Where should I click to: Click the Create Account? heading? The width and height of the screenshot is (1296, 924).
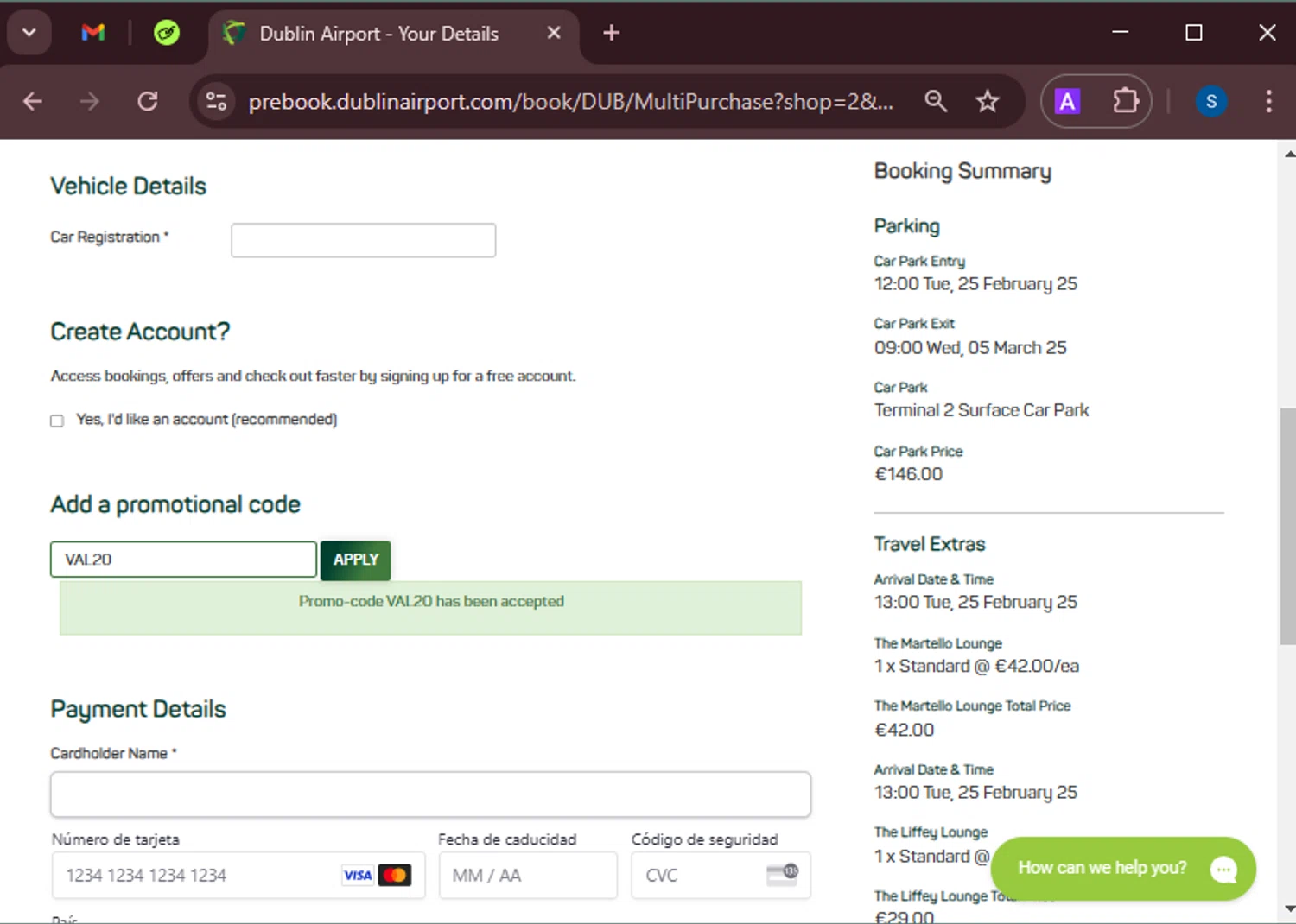tap(140, 332)
